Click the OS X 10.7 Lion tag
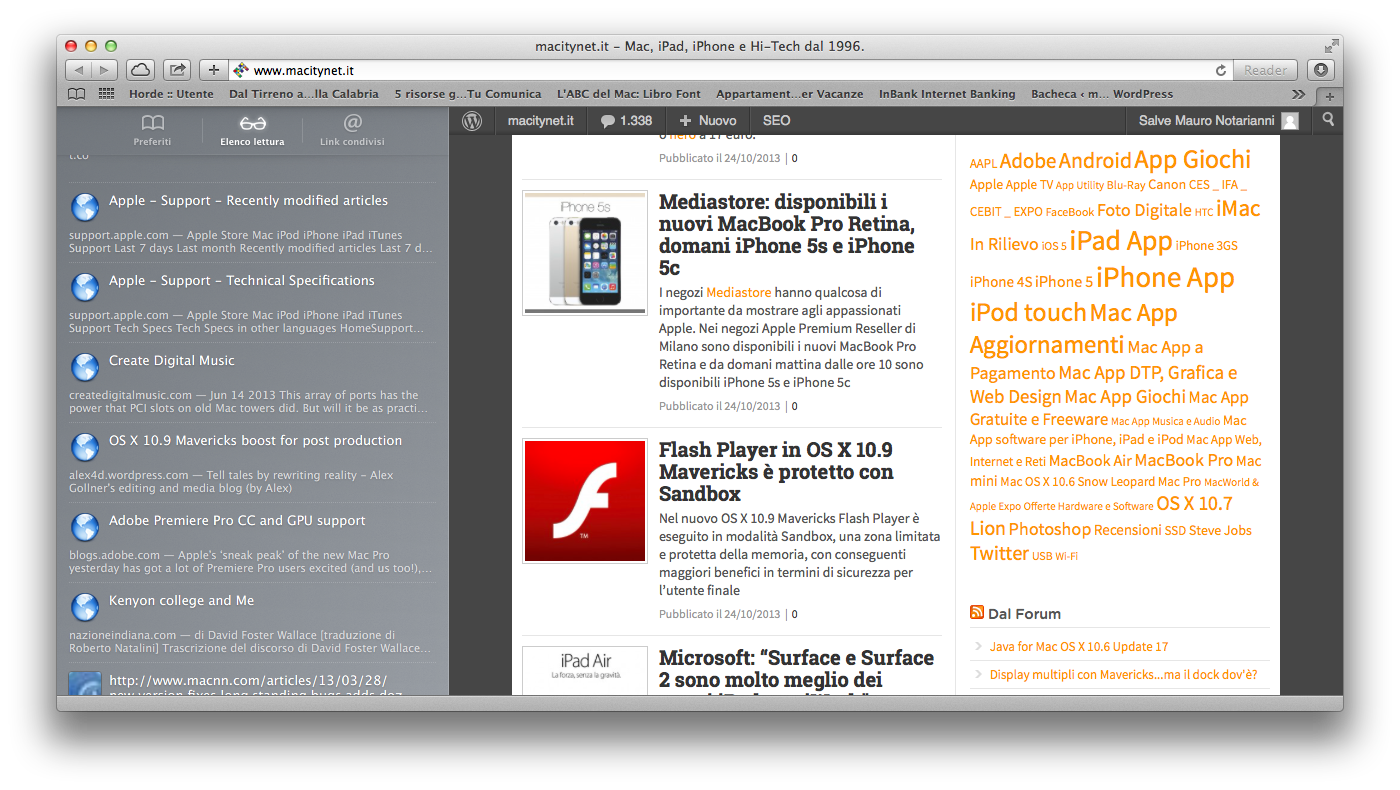Image resolution: width=1400 pixels, height=790 pixels. point(1101,516)
